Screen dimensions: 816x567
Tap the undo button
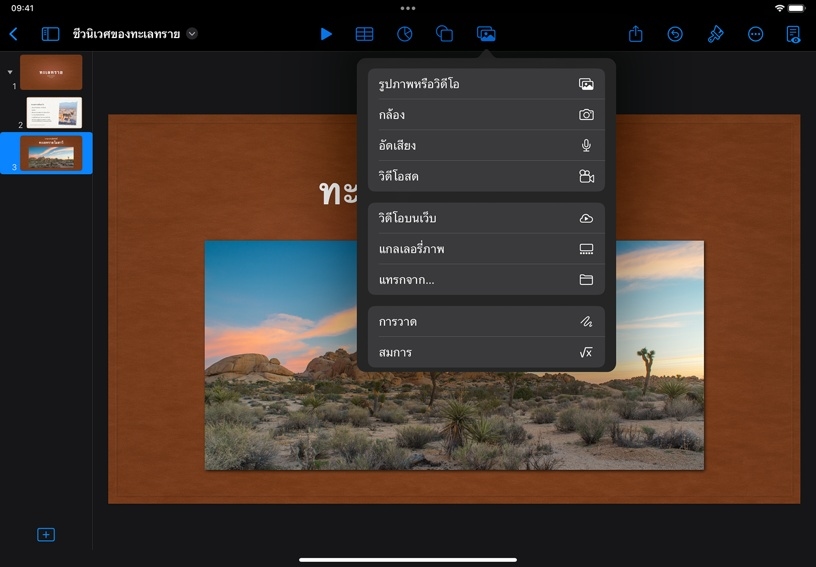click(x=675, y=34)
